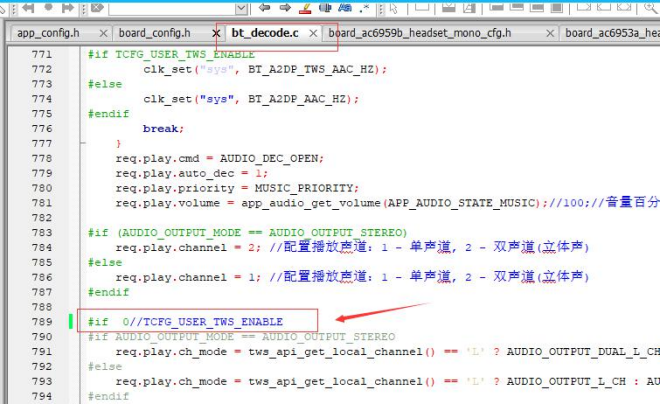Switch to the app_config.h tab
Screen dimensions: 660x404
click(48, 33)
